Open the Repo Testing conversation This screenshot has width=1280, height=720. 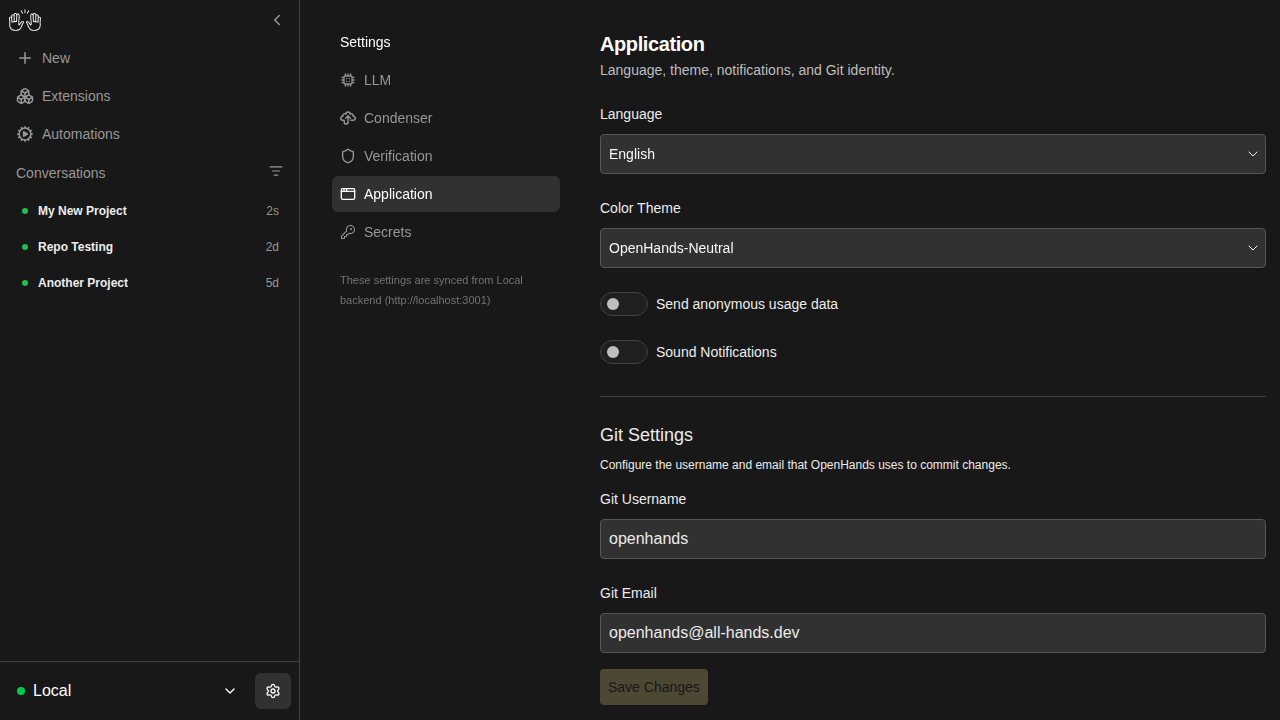pyautogui.click(x=149, y=247)
